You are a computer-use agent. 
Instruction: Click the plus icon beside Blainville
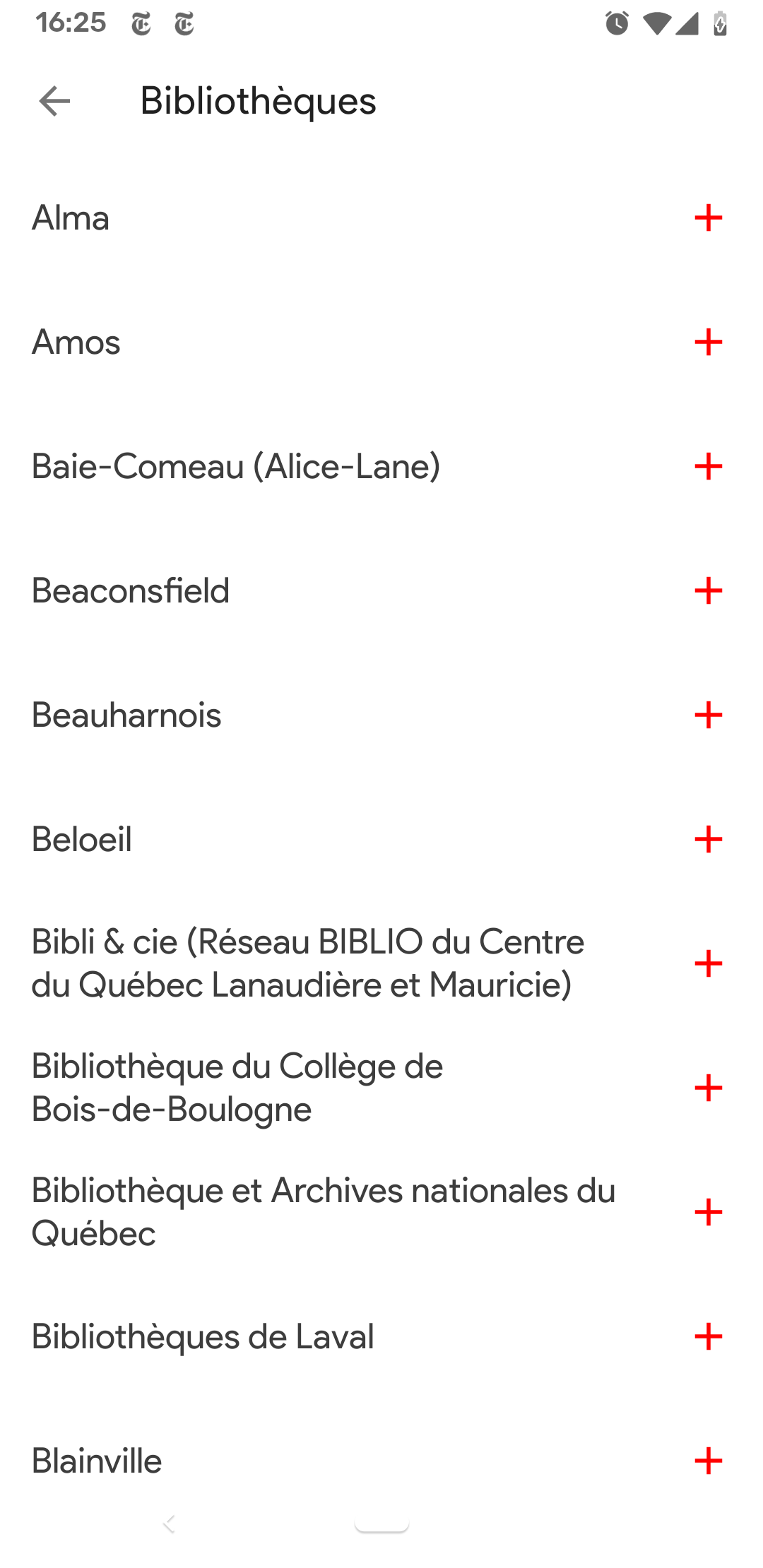[708, 1461]
